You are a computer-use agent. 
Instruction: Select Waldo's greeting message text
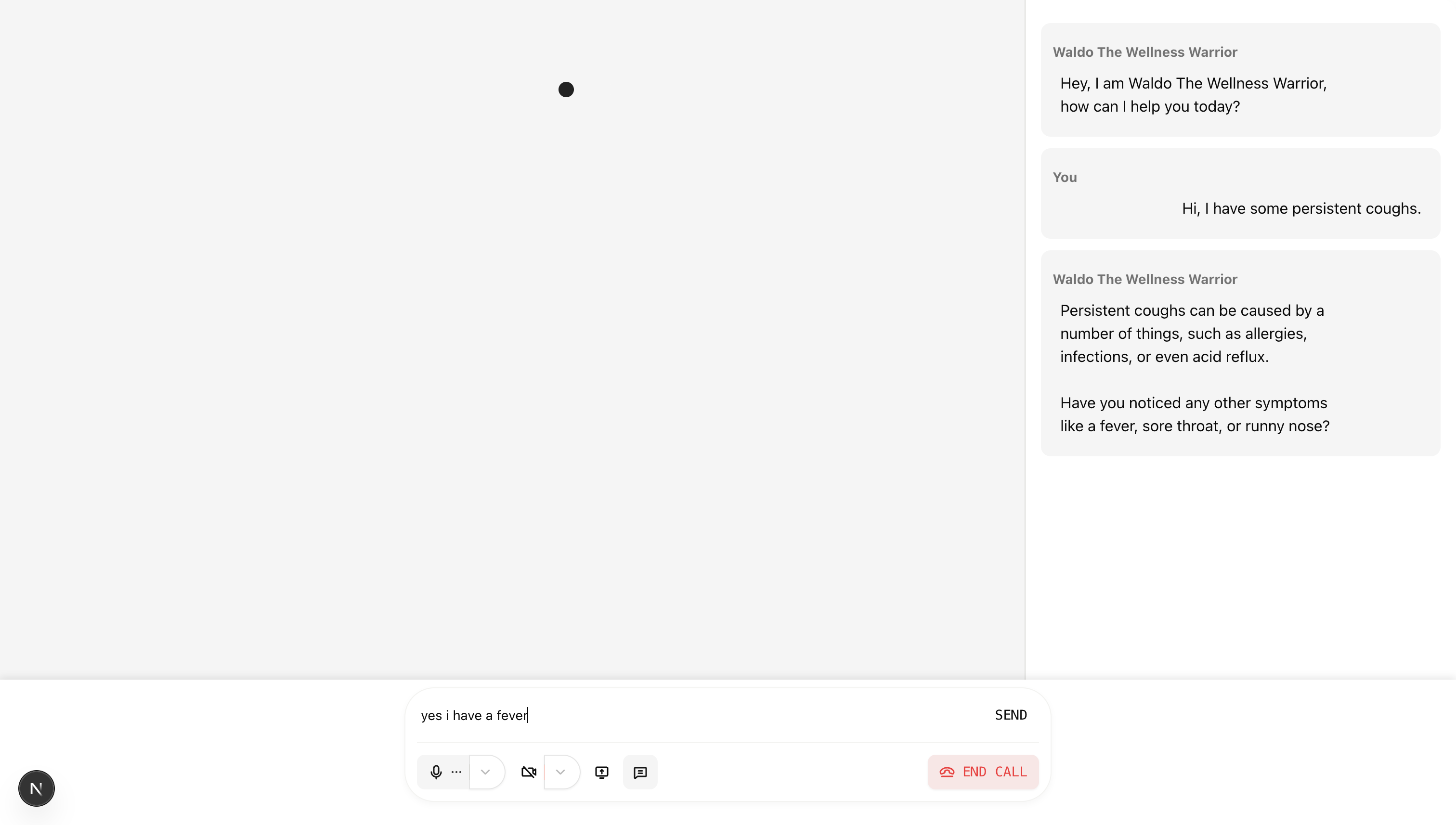(1193, 95)
